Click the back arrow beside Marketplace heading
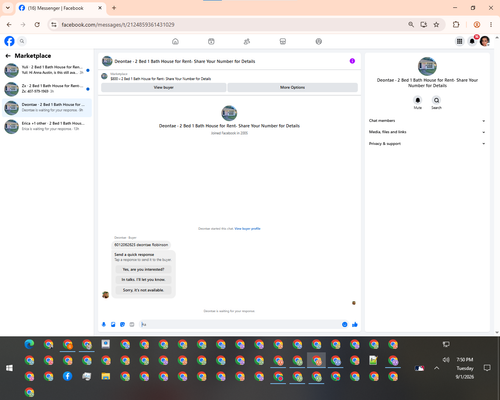The width and height of the screenshot is (500, 400). [x=8, y=56]
